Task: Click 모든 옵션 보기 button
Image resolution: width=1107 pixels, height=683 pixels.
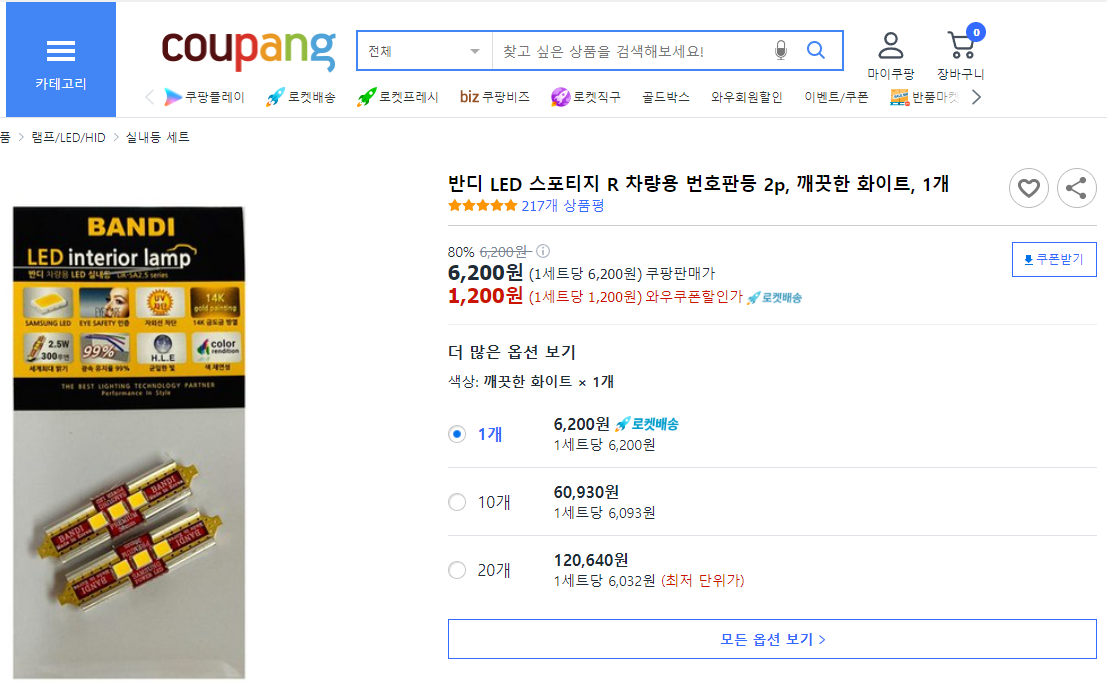Action: [772, 639]
